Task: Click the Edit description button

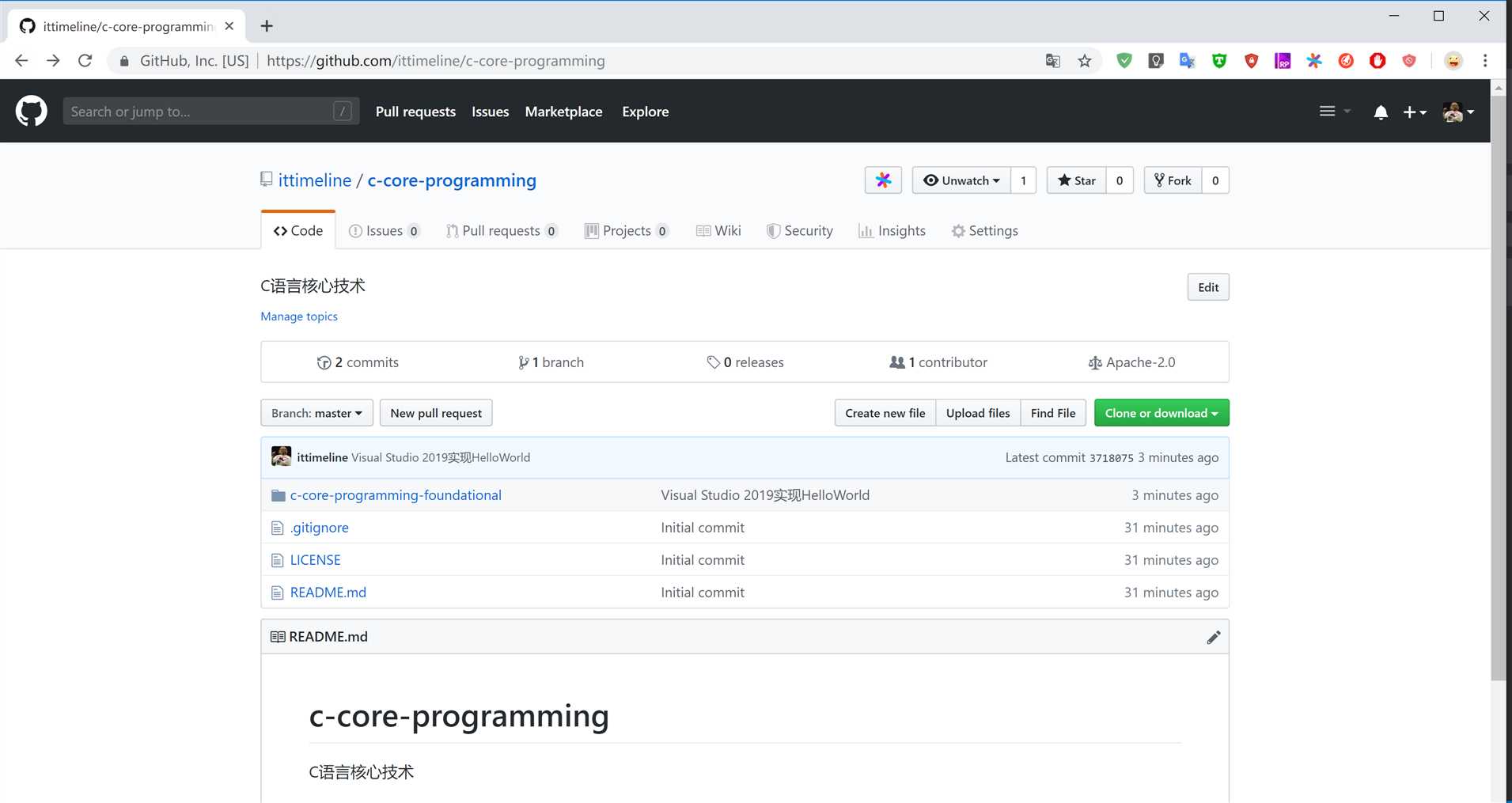Action: click(x=1208, y=287)
